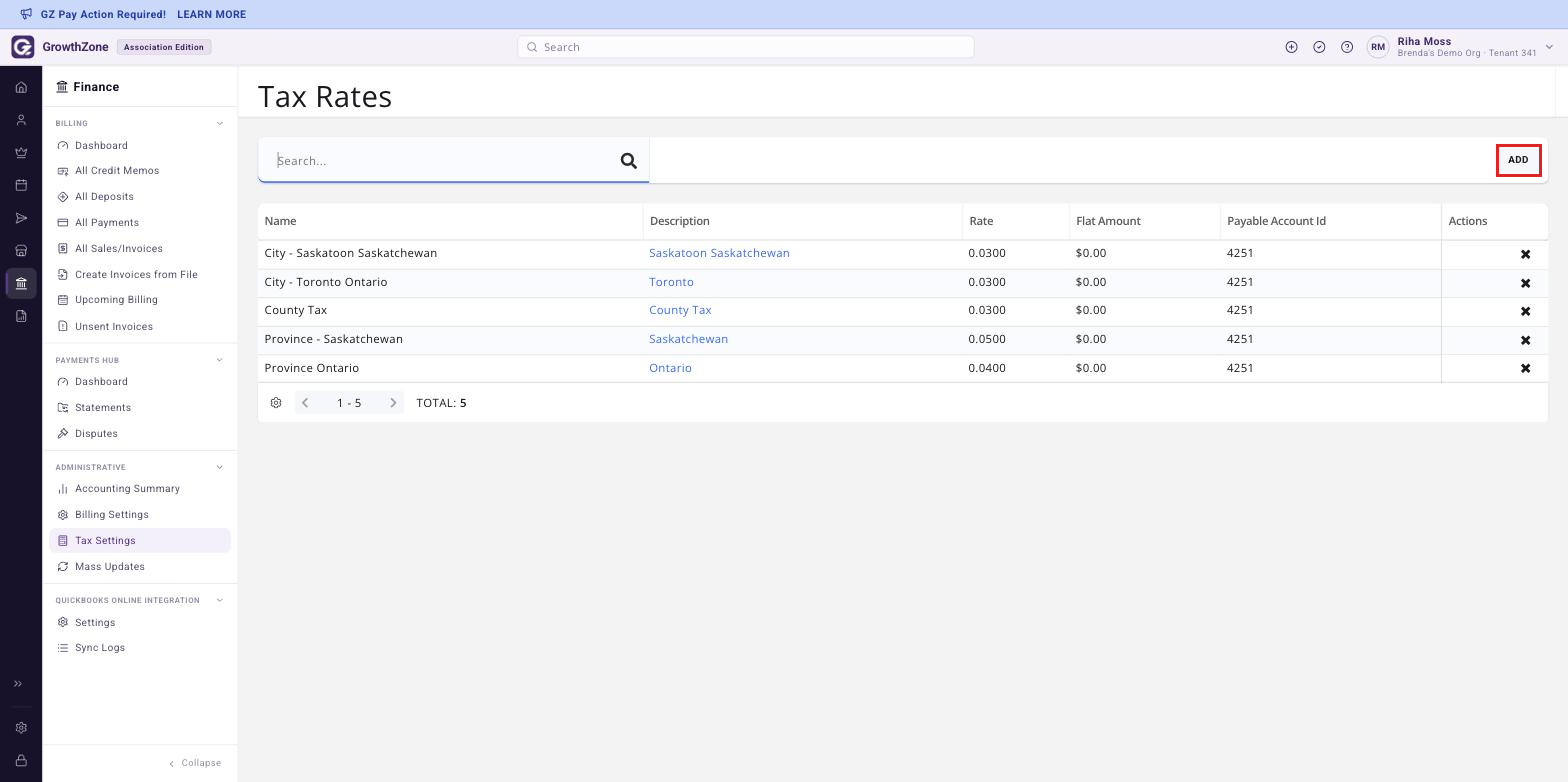Click LEARN MORE in the banner
This screenshot has width=1568, height=782.
point(211,15)
